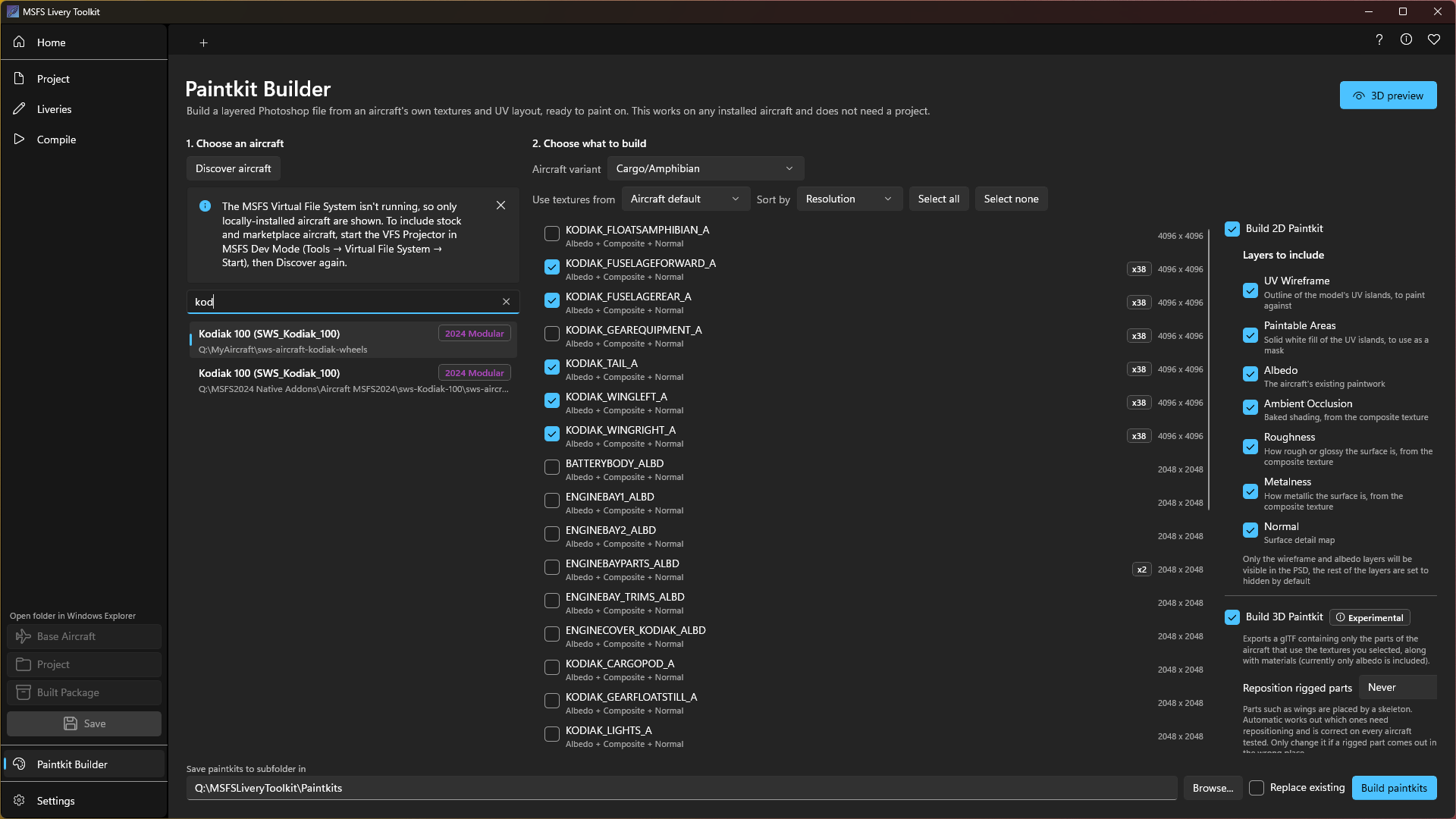
Task: Click Build paintkits button
Action: point(1394,788)
